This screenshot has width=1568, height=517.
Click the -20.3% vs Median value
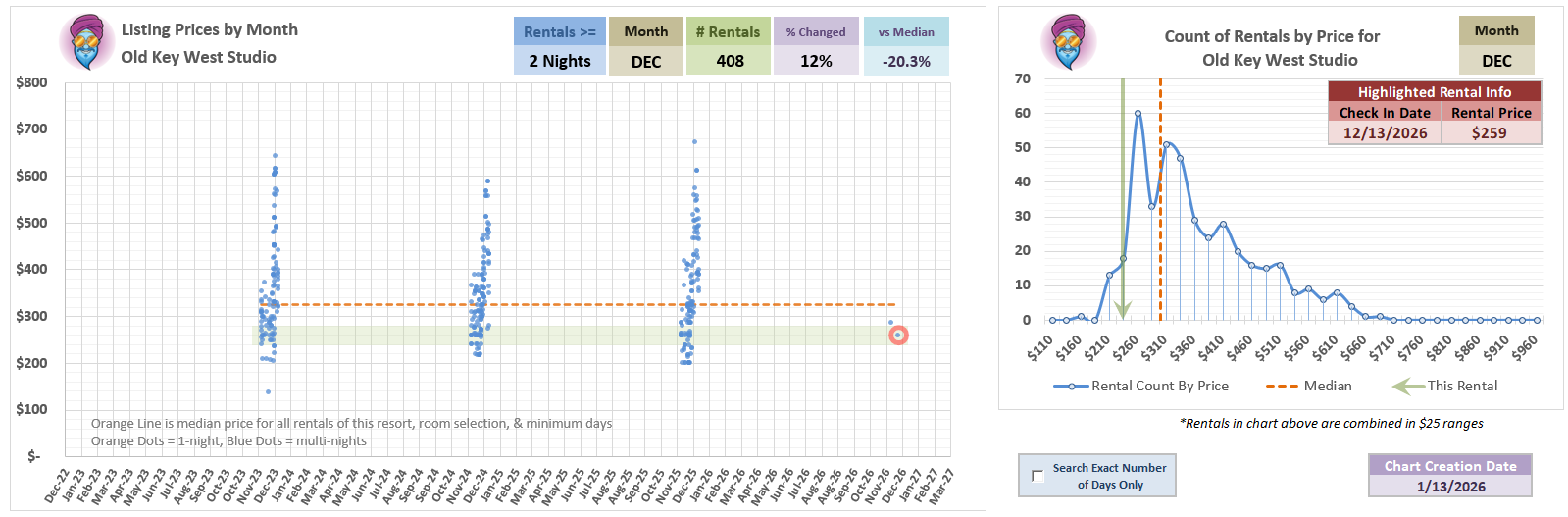pos(906,61)
